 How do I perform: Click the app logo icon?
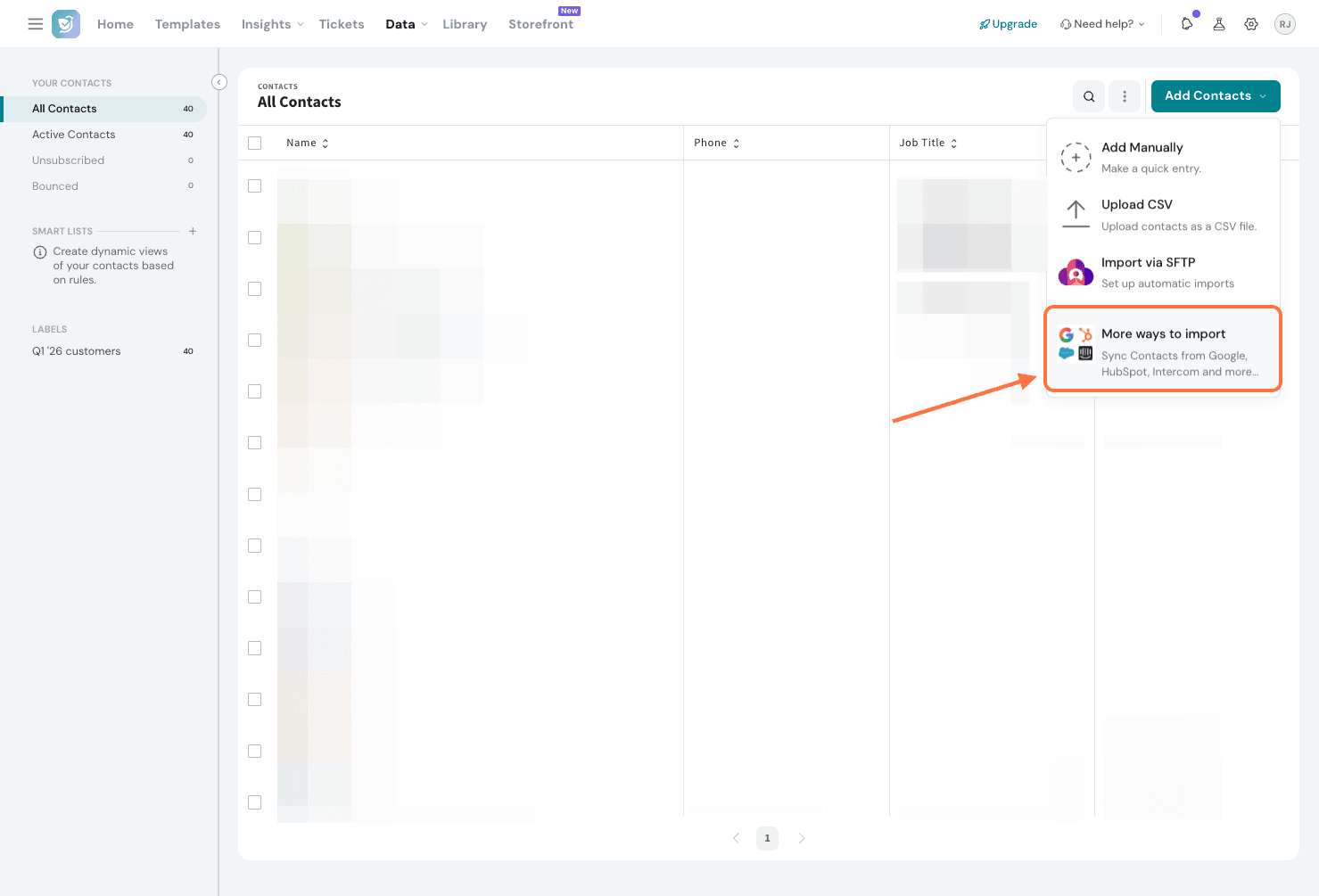coord(66,24)
